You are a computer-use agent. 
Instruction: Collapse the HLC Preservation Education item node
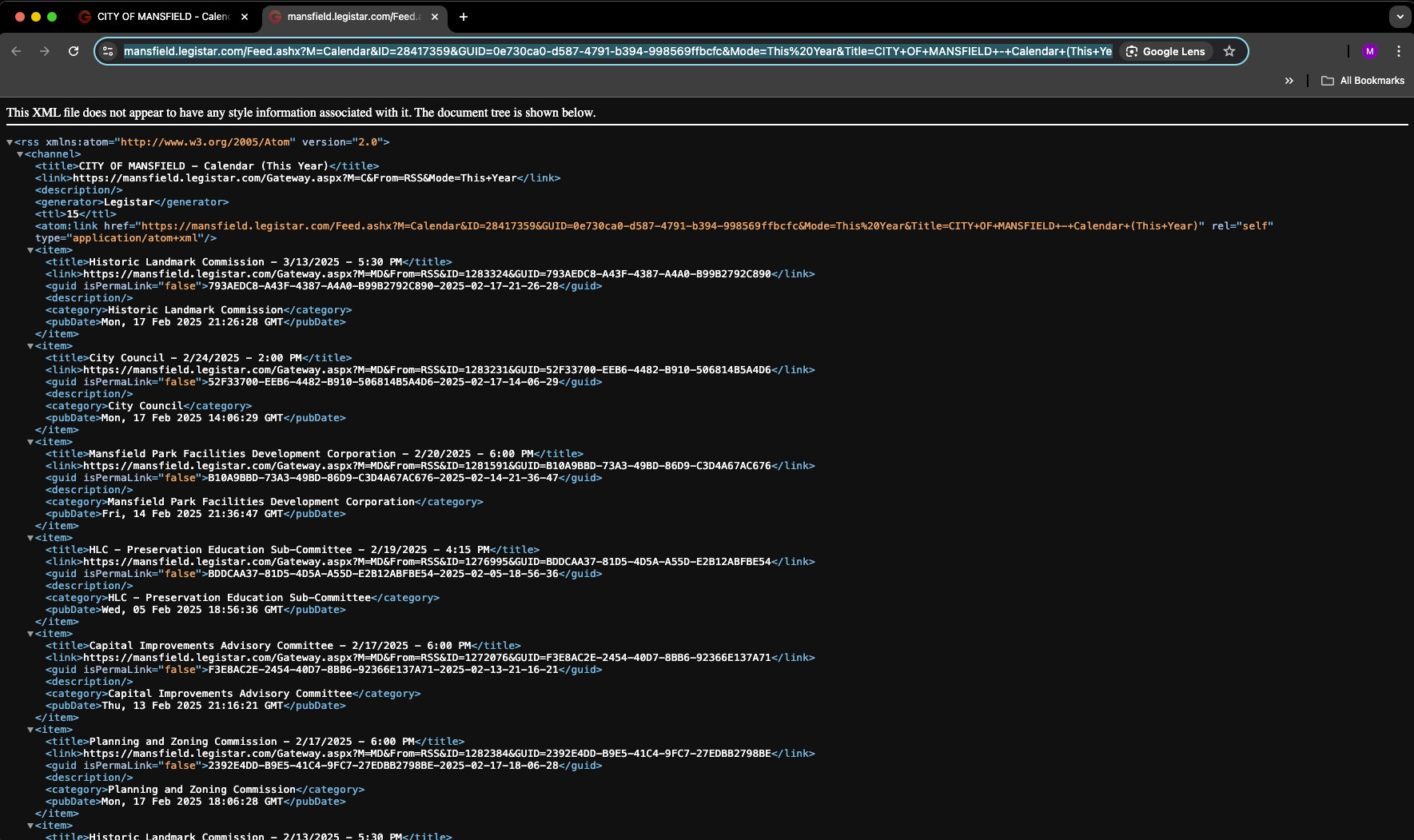pyautogui.click(x=30, y=538)
